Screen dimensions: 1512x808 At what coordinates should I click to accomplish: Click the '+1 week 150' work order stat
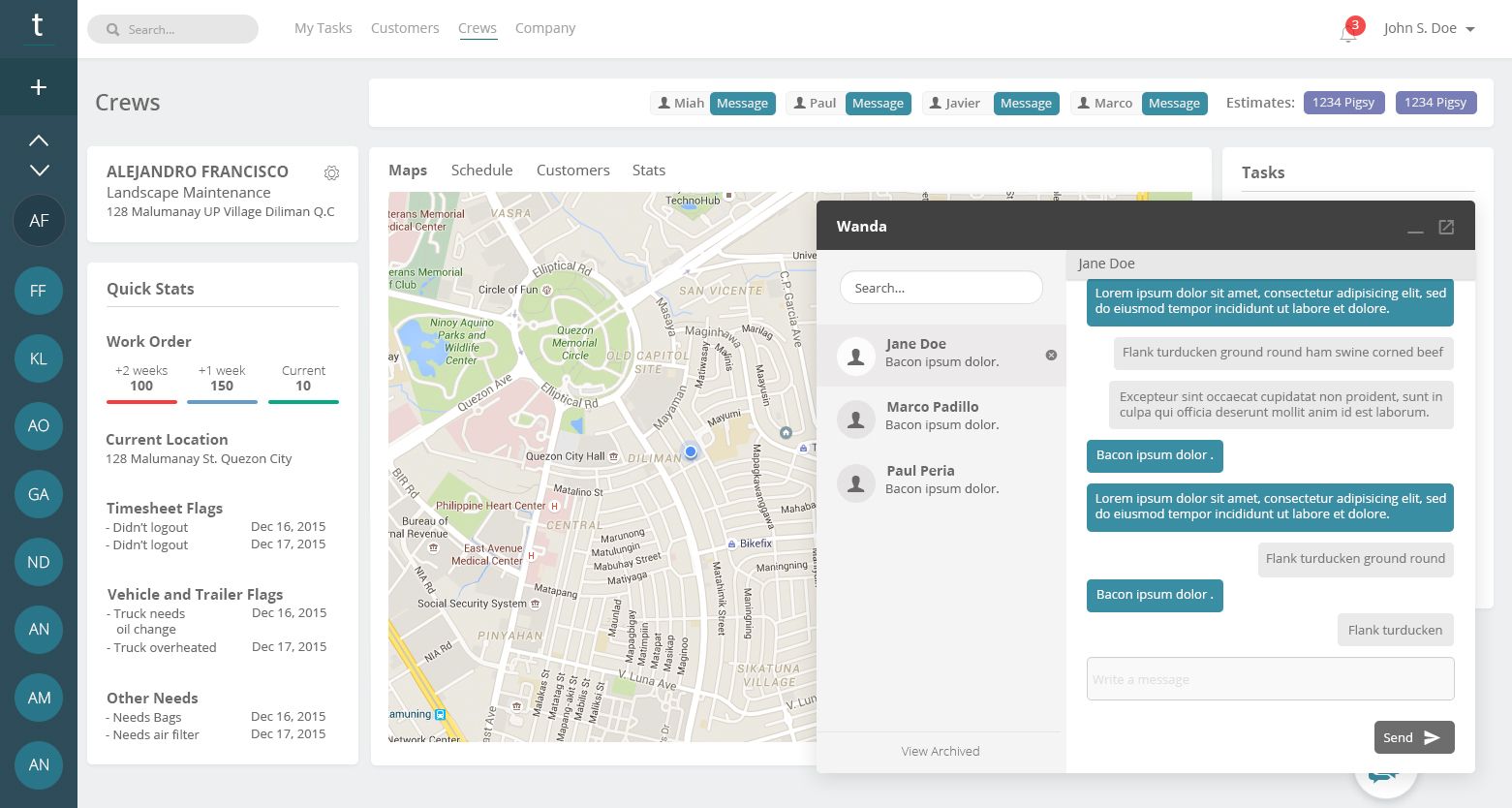(x=222, y=382)
